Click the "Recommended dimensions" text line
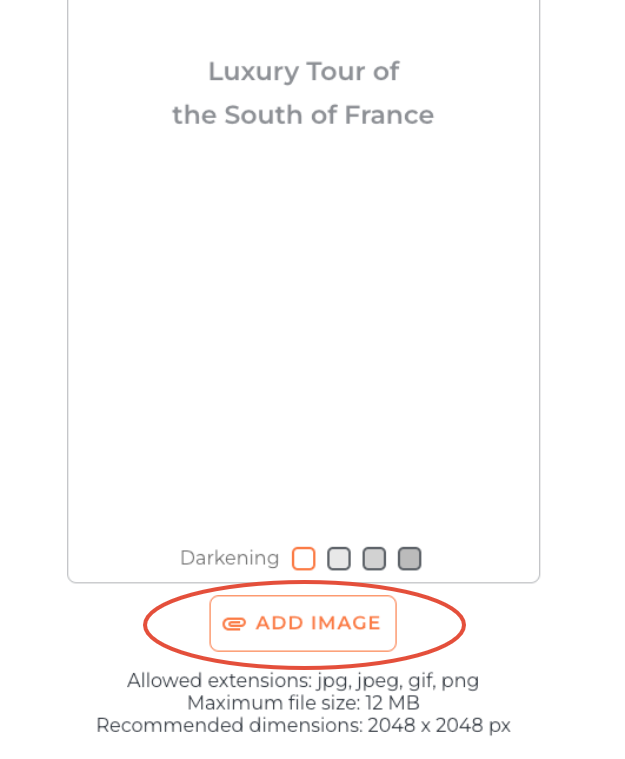Screen dimensions: 625x759 point(303,725)
